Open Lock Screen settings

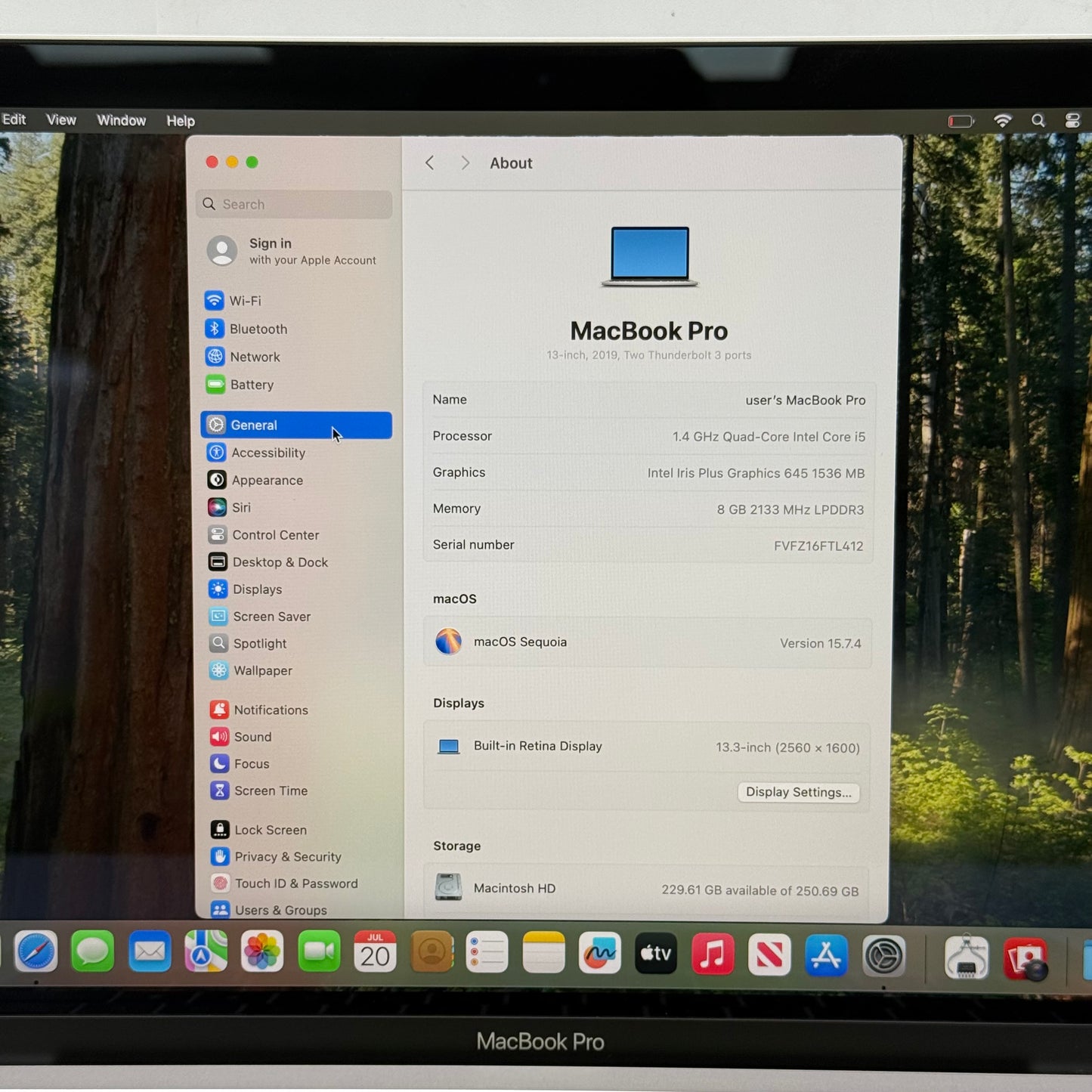[295, 830]
